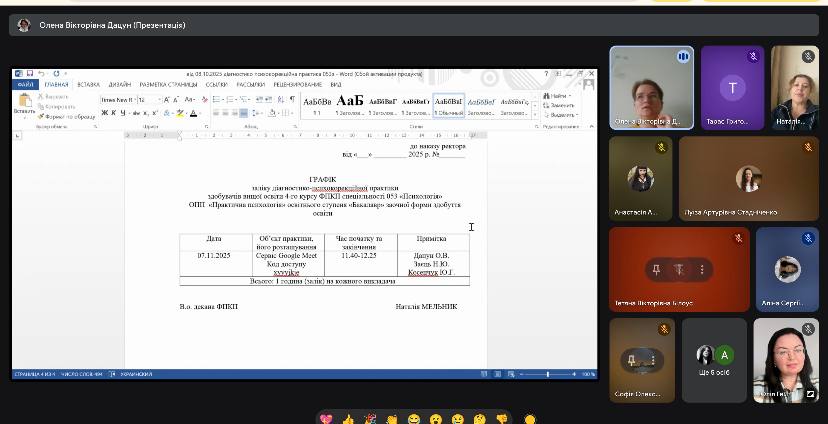Image resolution: width=828 pixels, height=424 pixels.
Task: Send the heart emoji reaction
Action: tap(325, 419)
